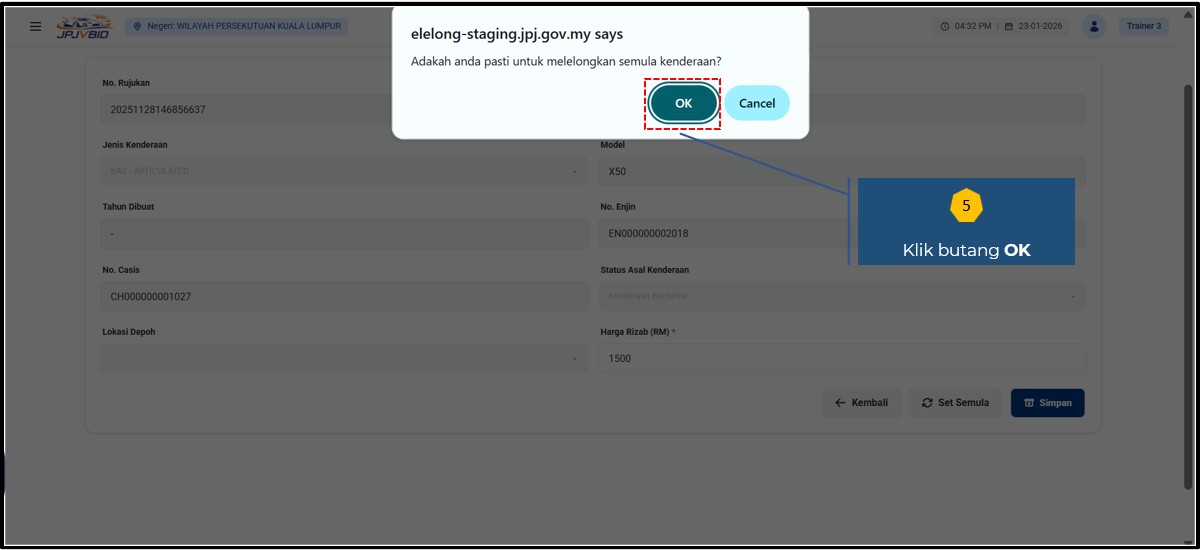Click the clock icon showing 04:32 PM

click(x=944, y=26)
